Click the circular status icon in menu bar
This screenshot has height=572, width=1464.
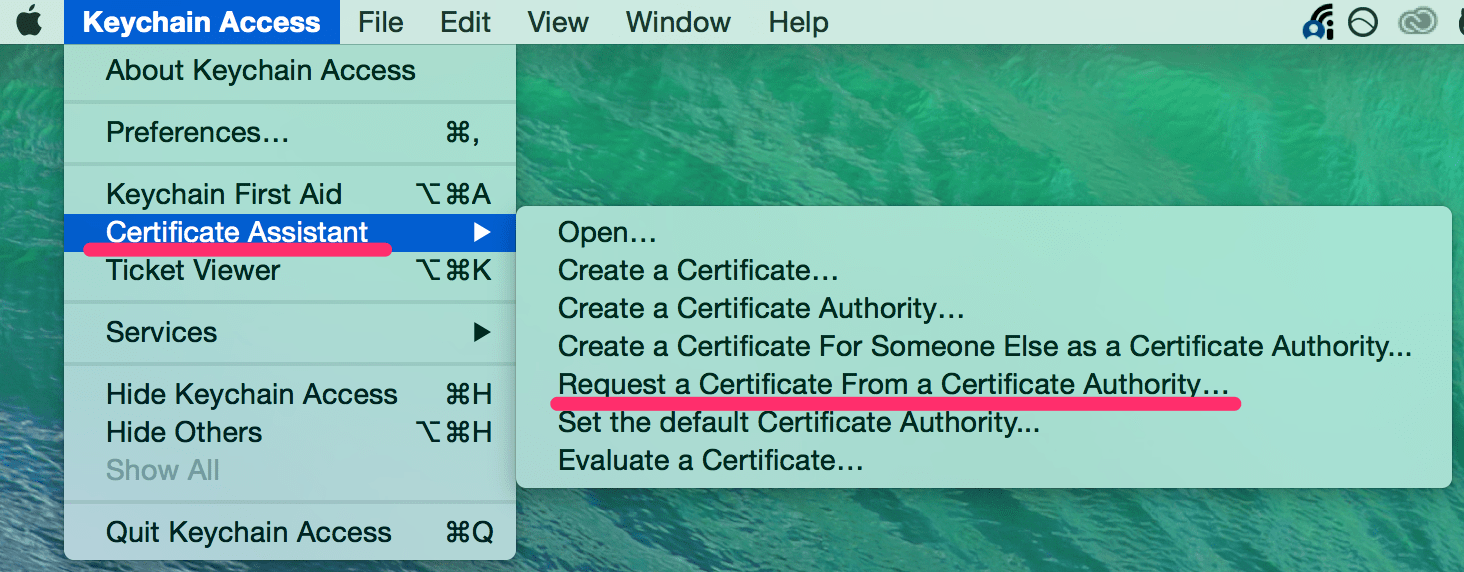point(1363,22)
